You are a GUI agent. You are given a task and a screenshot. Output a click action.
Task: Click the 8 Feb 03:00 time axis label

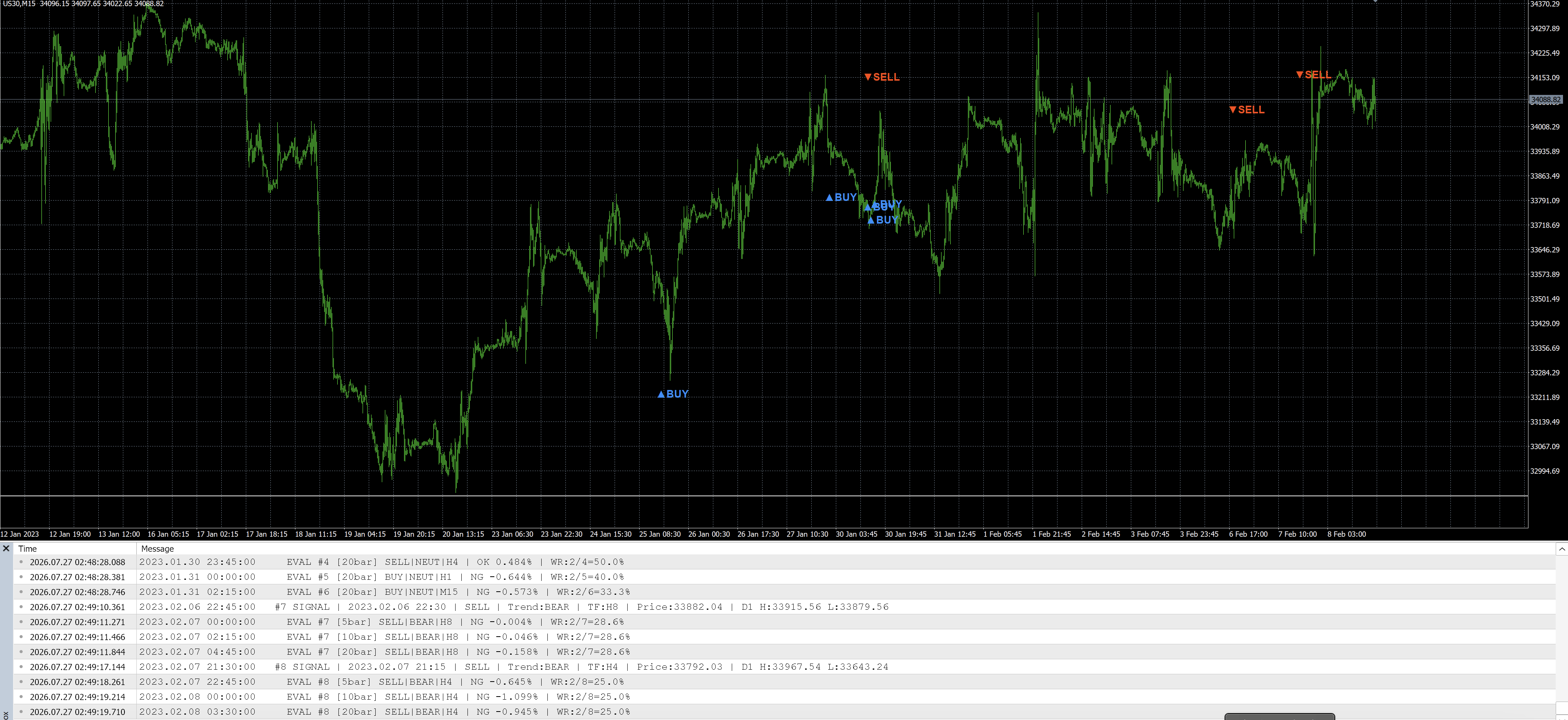coord(1346,534)
